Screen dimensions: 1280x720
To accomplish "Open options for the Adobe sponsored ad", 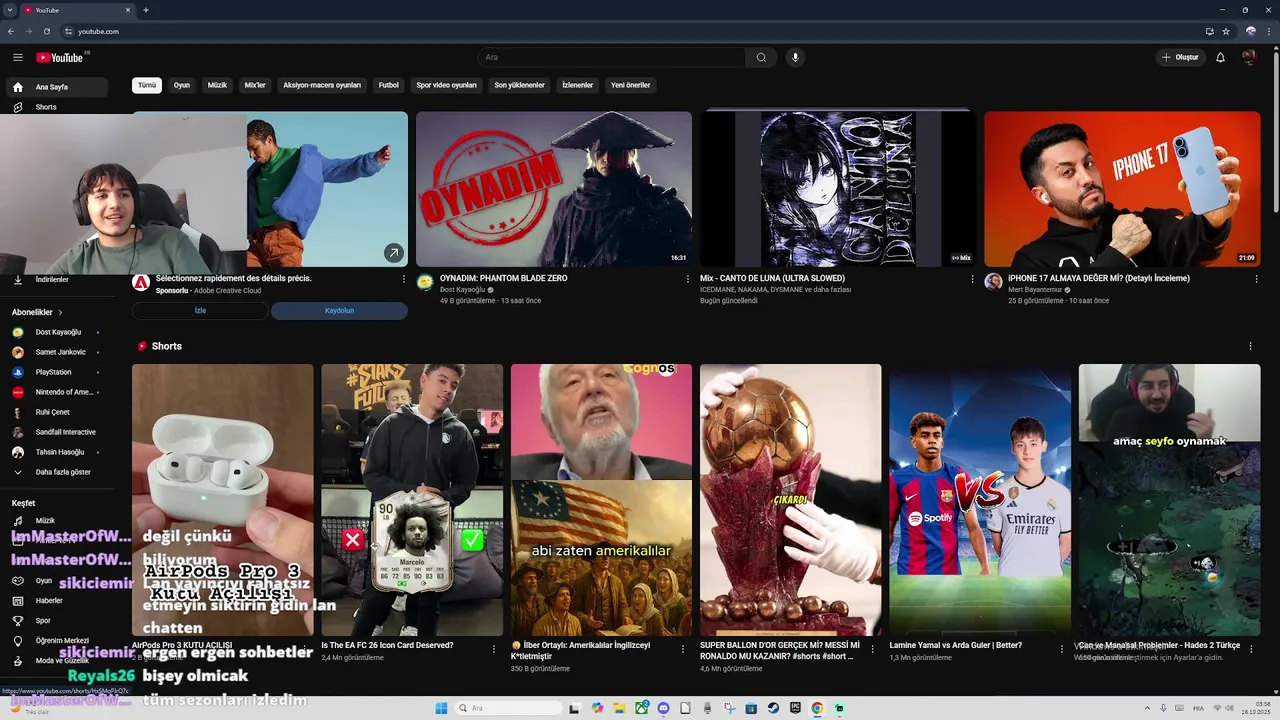I will [x=404, y=279].
